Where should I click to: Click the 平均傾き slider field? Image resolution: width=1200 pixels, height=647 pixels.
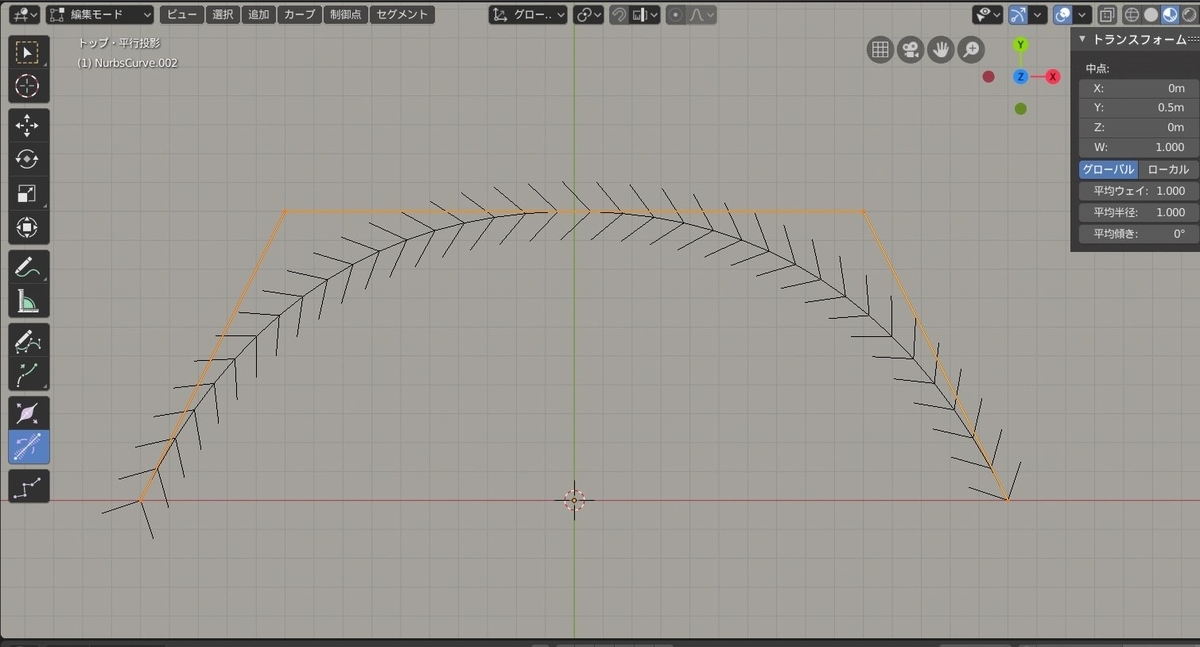coord(1137,233)
